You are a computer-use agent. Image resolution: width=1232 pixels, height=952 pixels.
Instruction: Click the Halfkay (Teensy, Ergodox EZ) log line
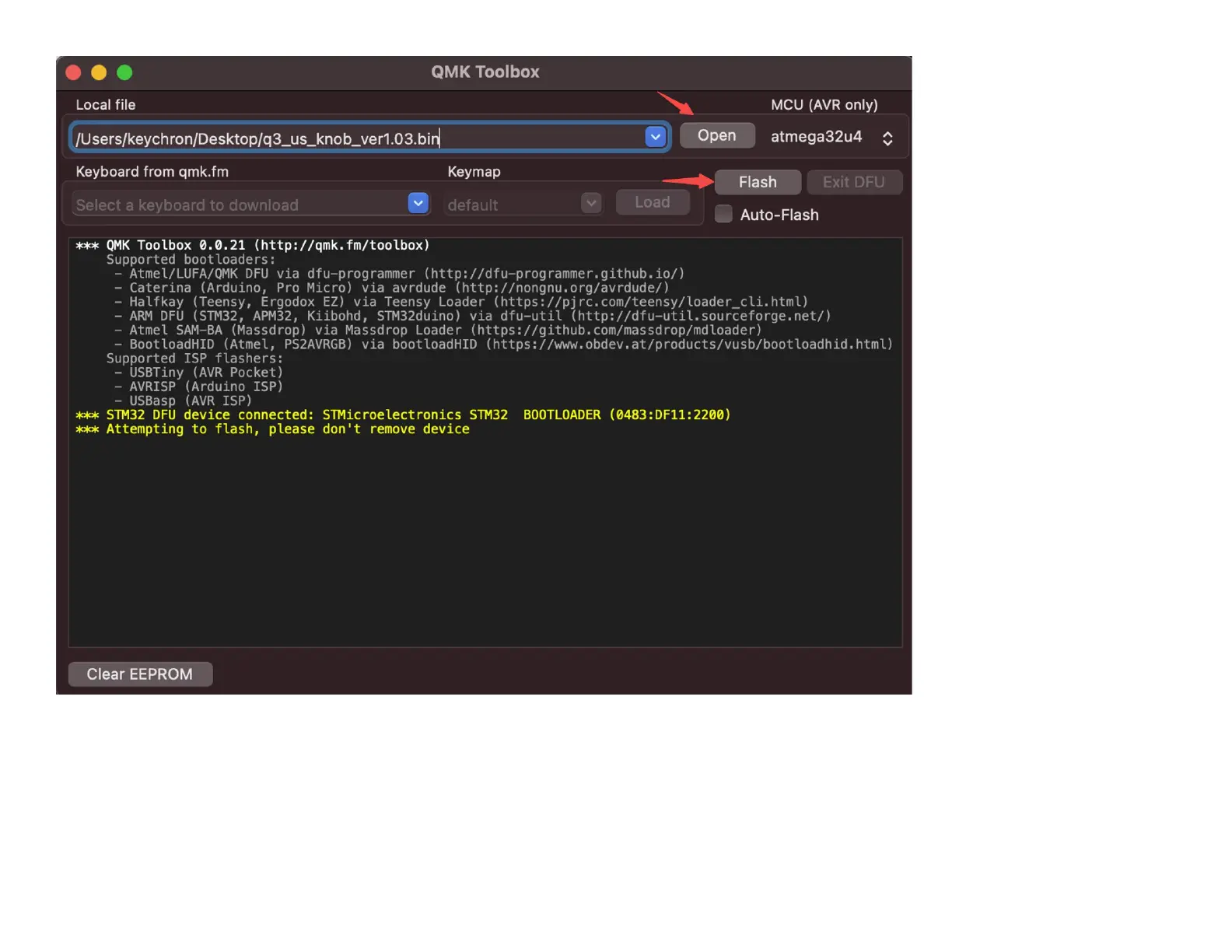pos(461,302)
